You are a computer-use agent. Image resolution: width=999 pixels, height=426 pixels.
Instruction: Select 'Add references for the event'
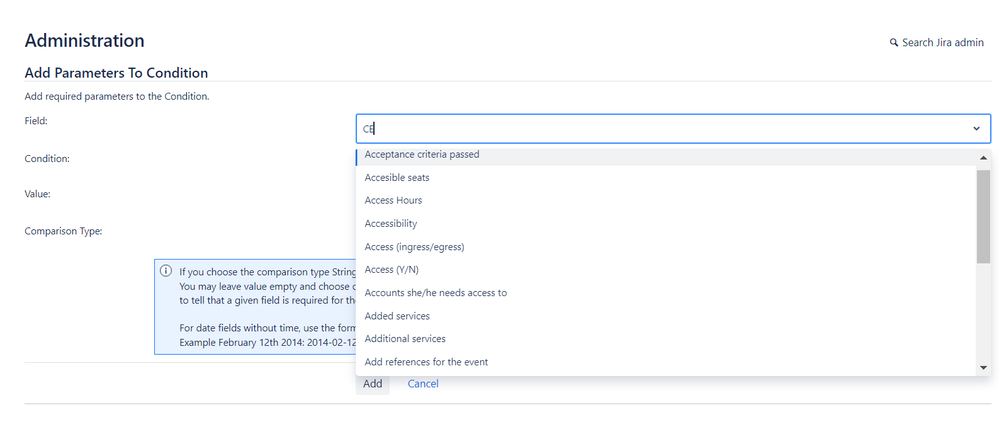click(x=665, y=362)
